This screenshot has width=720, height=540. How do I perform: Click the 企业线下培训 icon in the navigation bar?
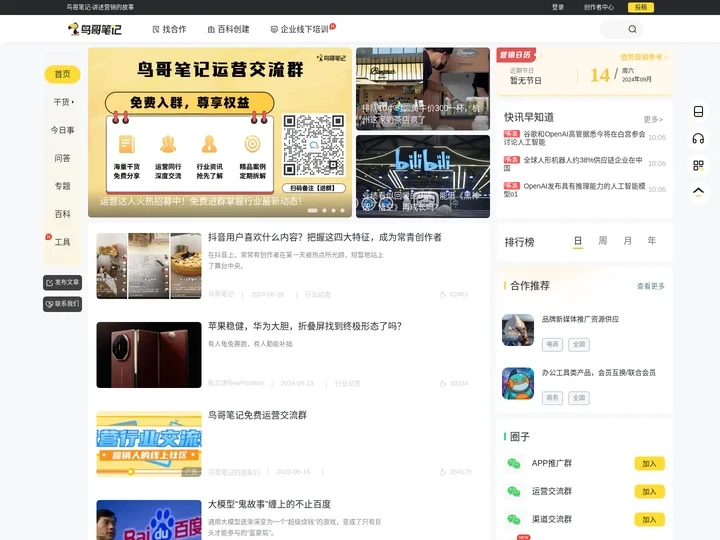(274, 29)
